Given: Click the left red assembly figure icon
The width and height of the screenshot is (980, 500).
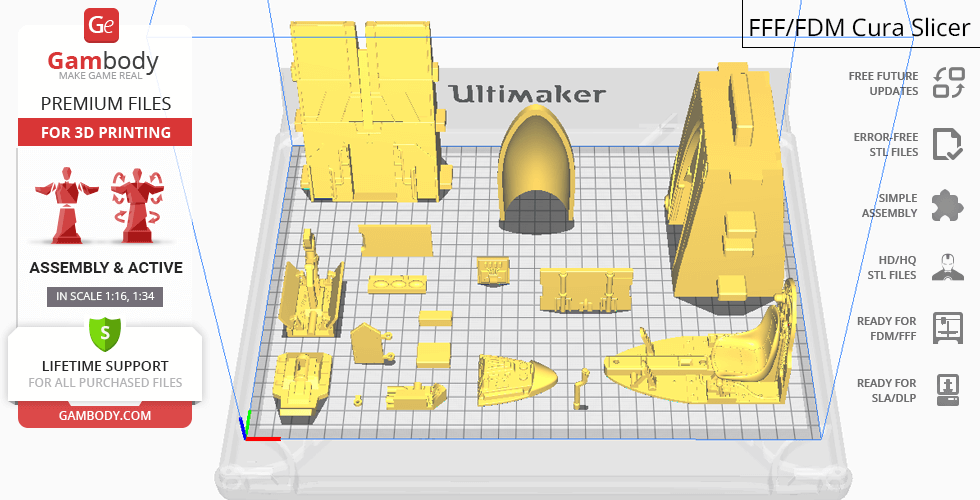Looking at the screenshot, I should point(66,205).
